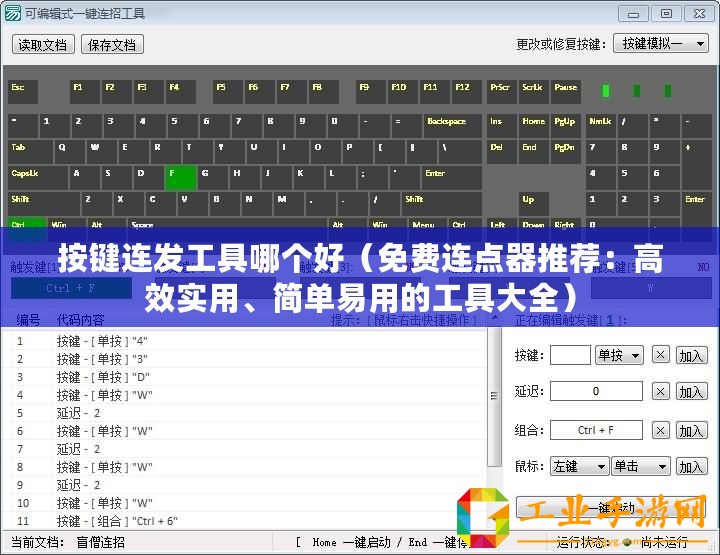Select the Backspace key on virtual keyboard

point(452,126)
